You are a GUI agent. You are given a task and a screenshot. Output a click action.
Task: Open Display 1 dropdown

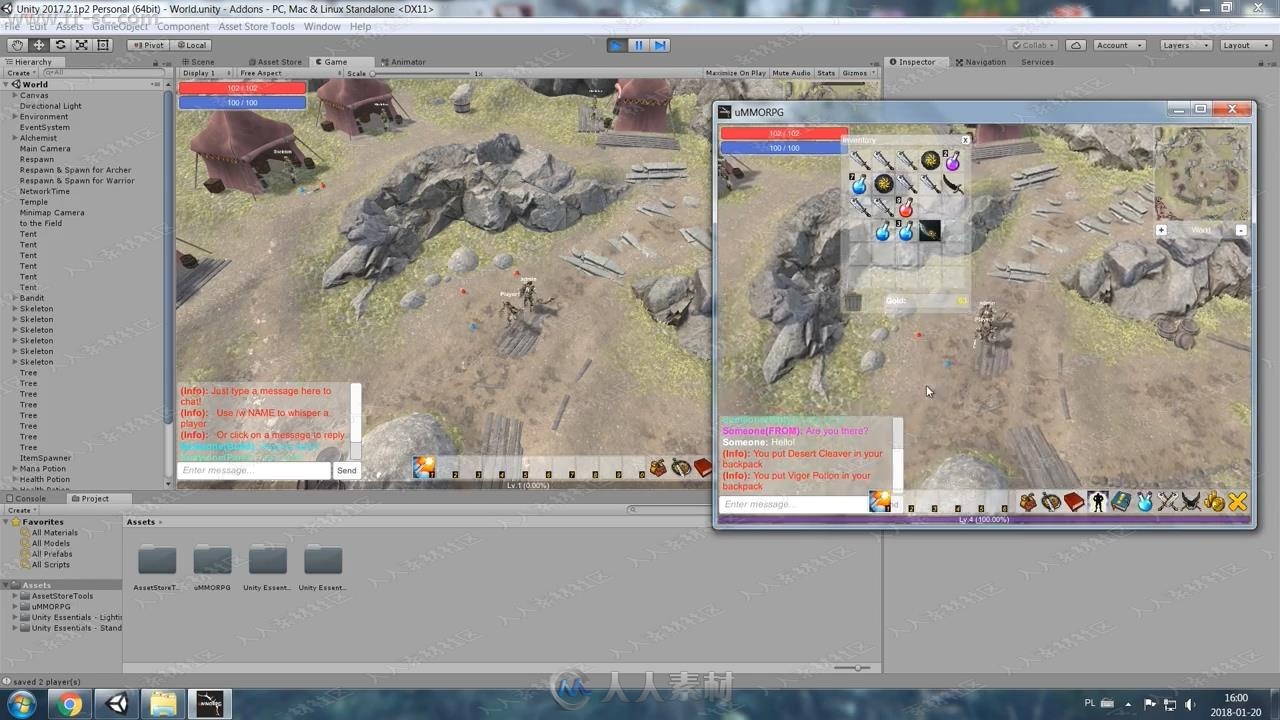[207, 73]
